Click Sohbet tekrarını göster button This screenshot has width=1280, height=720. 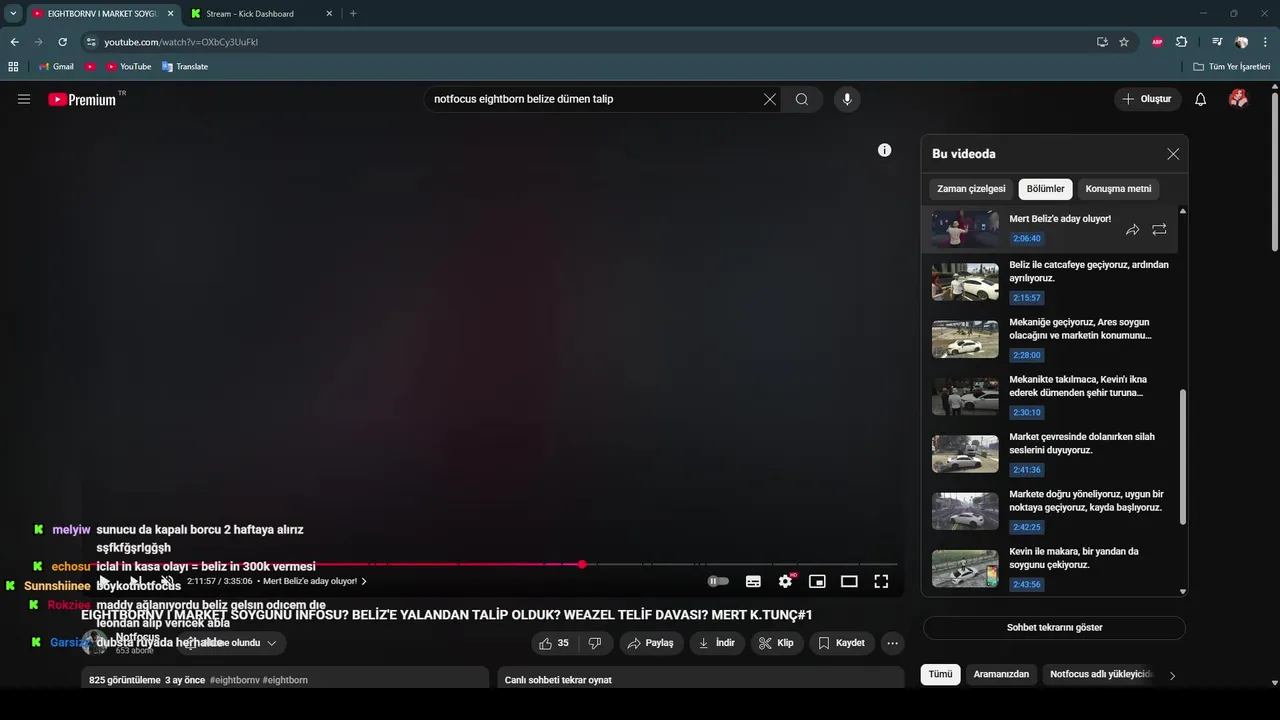[x=1054, y=628]
